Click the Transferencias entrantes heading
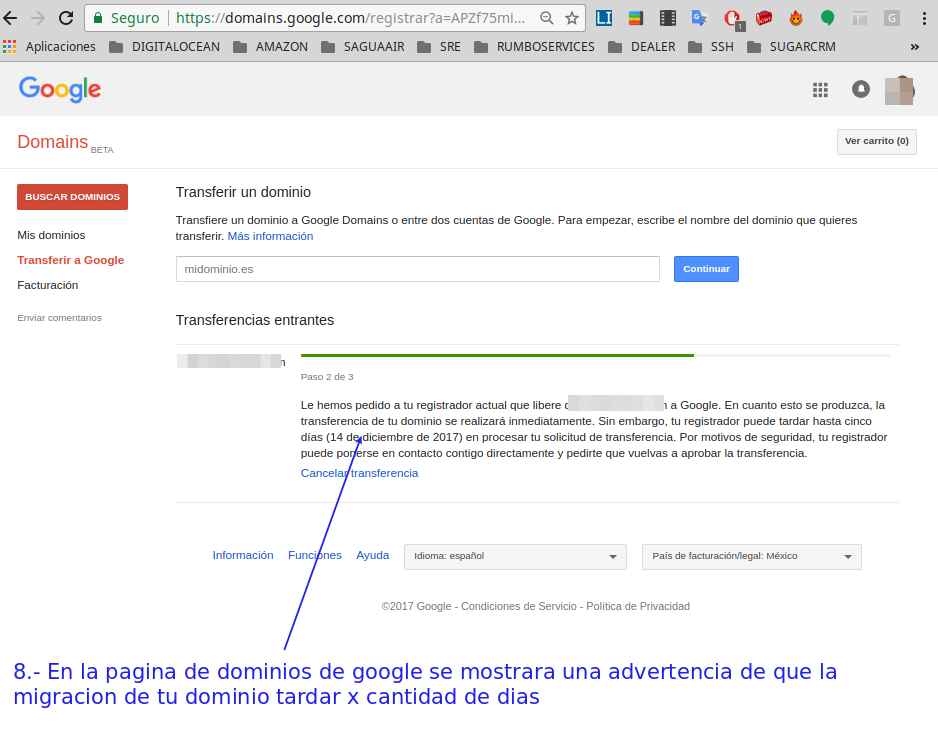Viewport: 938px width, 731px height. click(255, 320)
